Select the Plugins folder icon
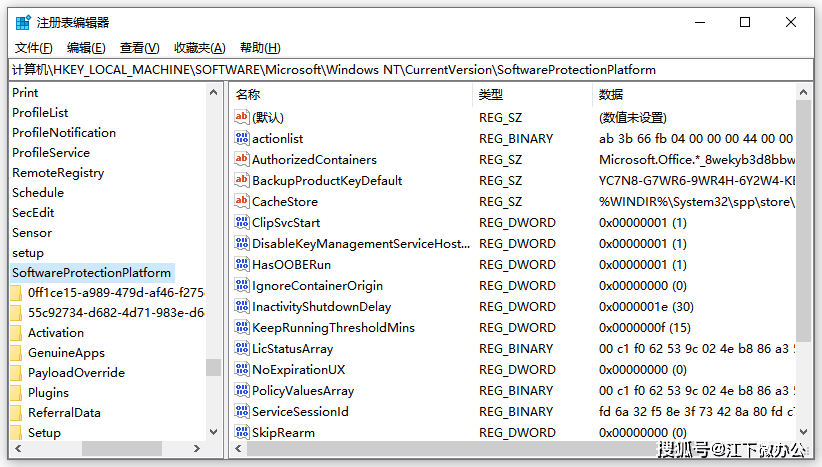The height and width of the screenshot is (467, 822). 16,393
